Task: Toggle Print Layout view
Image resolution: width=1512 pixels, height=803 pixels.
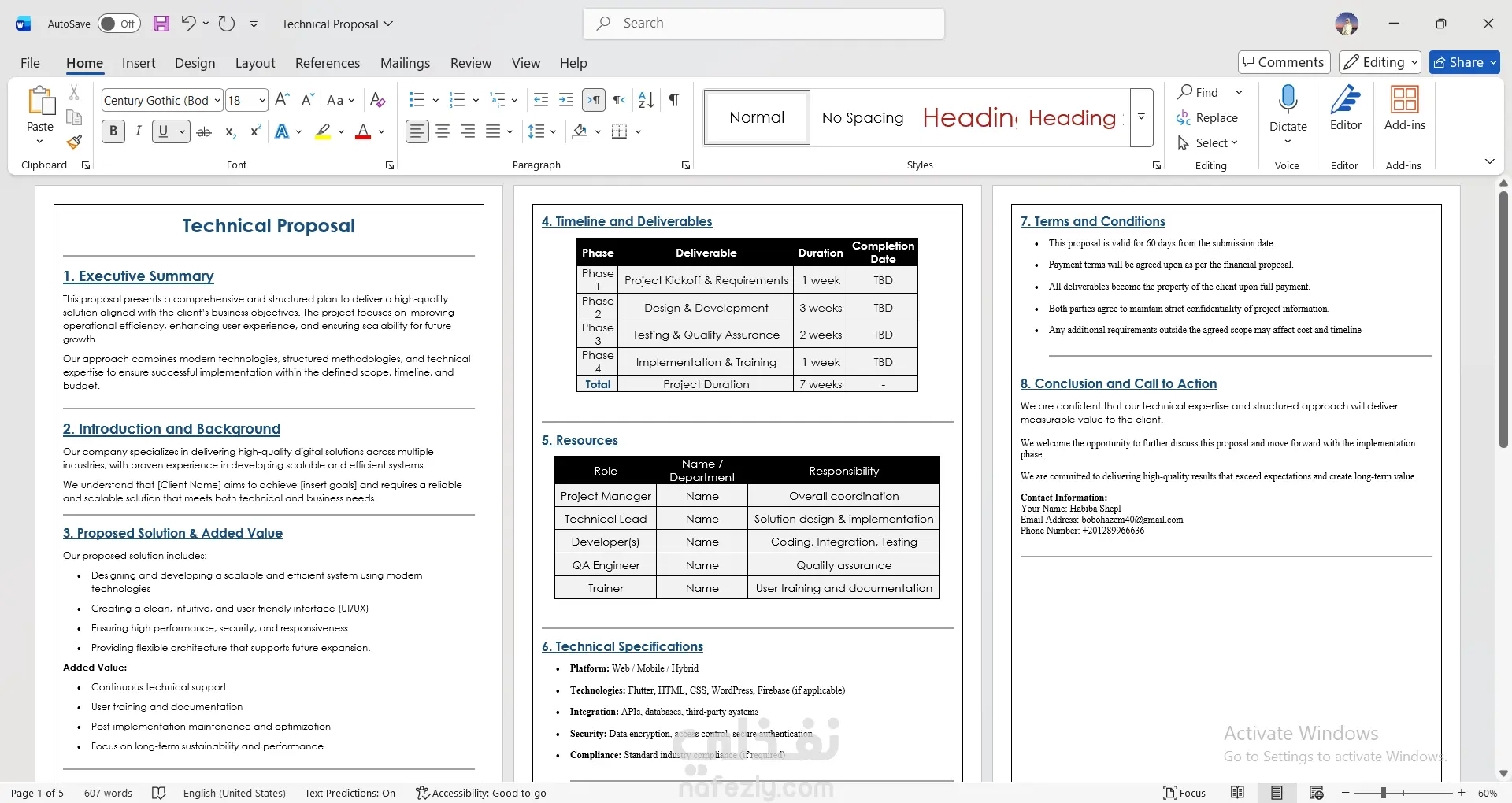Action: [x=1277, y=793]
